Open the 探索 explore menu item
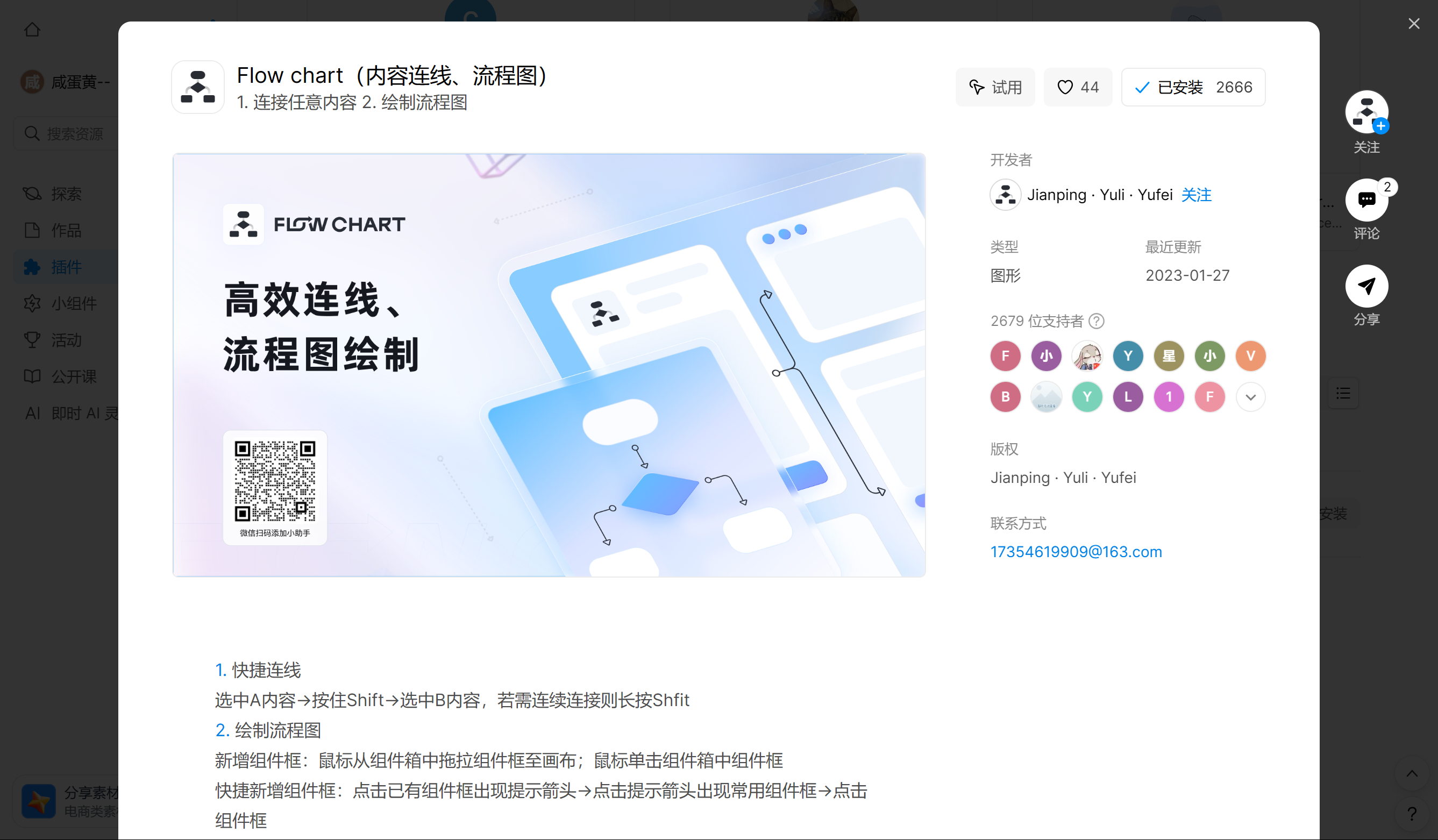 pos(66,194)
